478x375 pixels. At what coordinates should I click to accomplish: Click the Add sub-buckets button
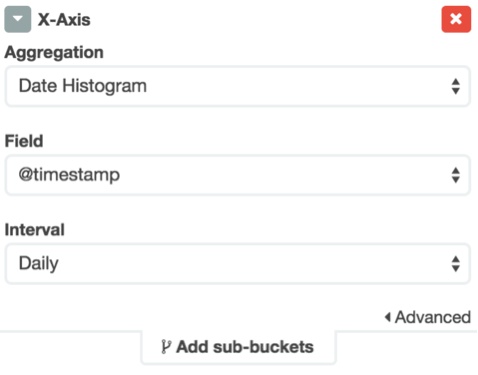[238, 347]
